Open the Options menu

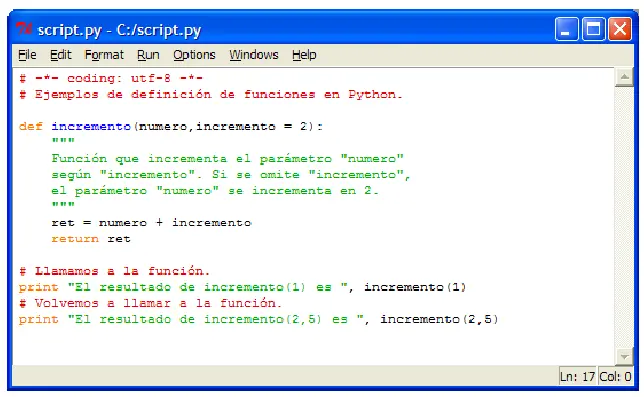[x=194, y=55]
